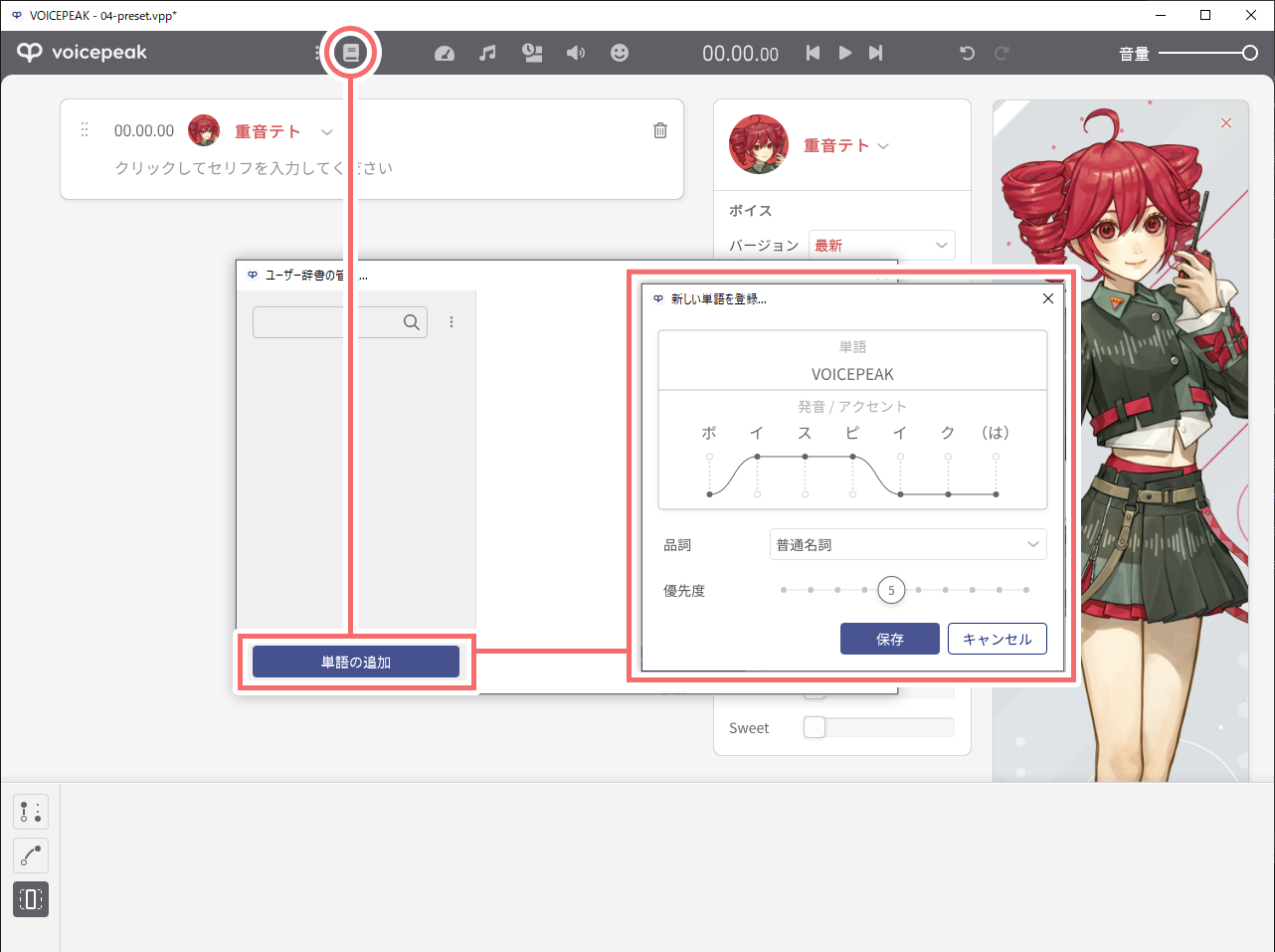
Task: Click the キャンセル button
Action: pos(998,639)
